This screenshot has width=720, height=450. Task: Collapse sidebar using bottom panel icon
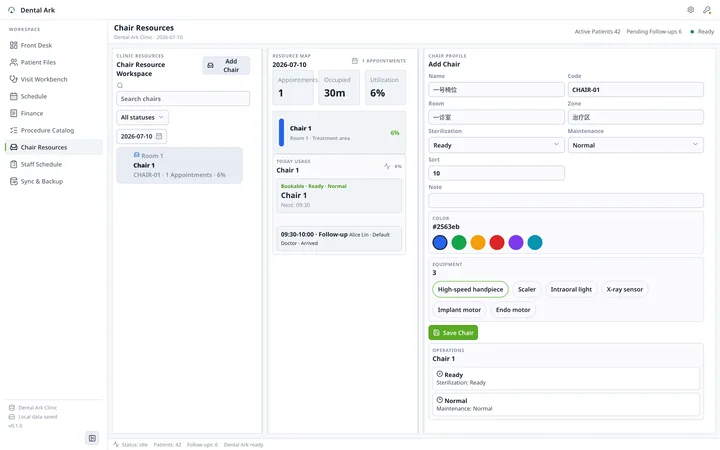92,438
